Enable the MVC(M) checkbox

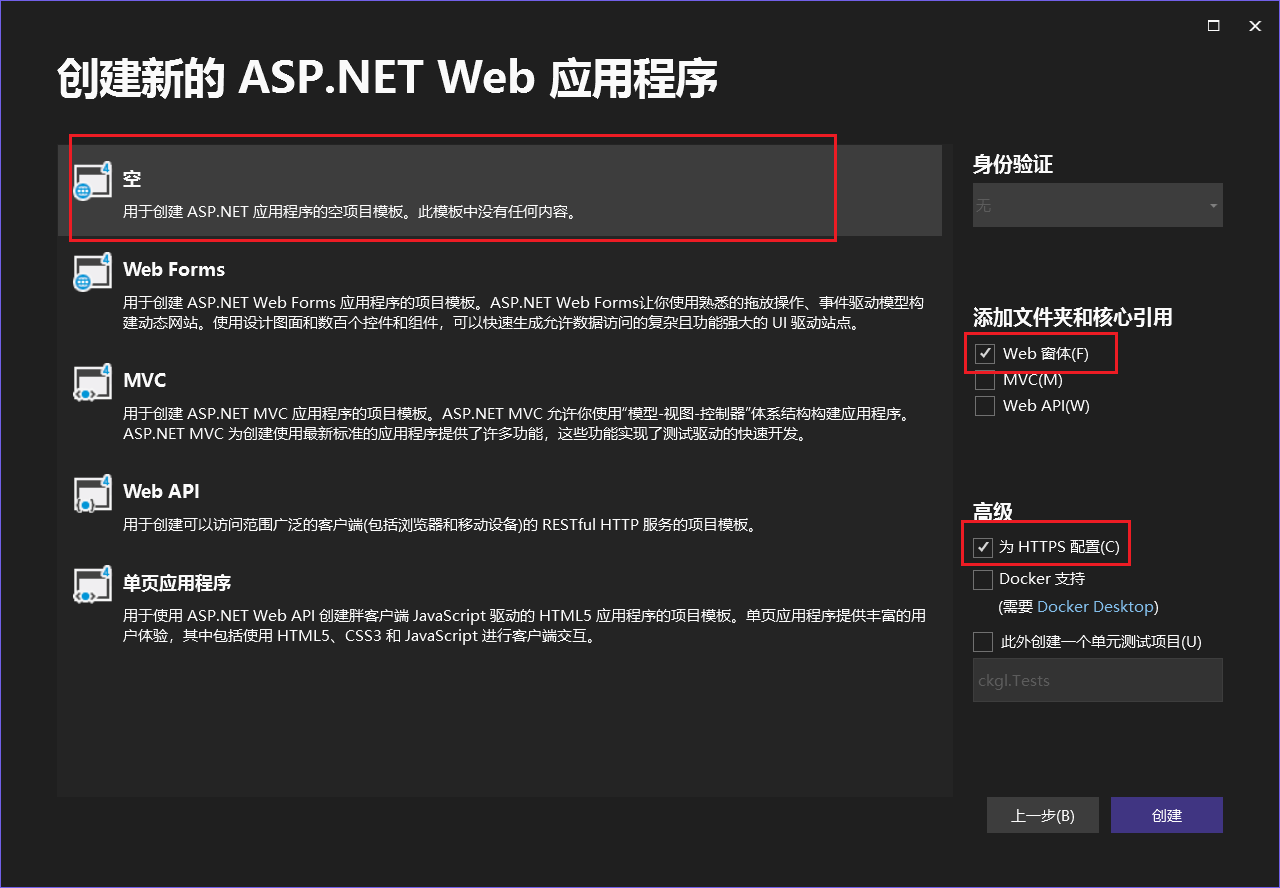pyautogui.click(x=985, y=379)
